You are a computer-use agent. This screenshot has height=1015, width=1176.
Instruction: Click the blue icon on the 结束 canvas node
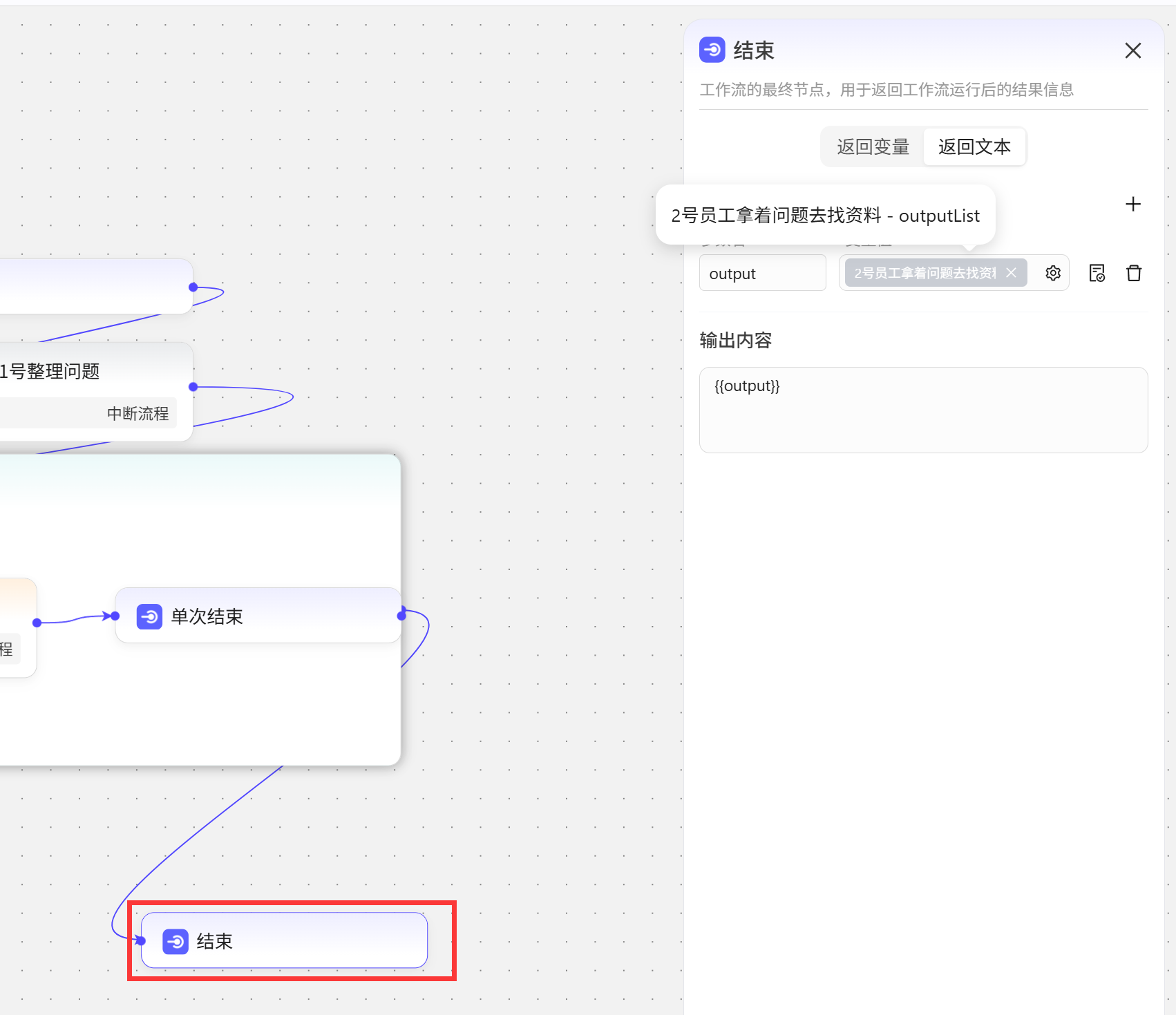176,941
